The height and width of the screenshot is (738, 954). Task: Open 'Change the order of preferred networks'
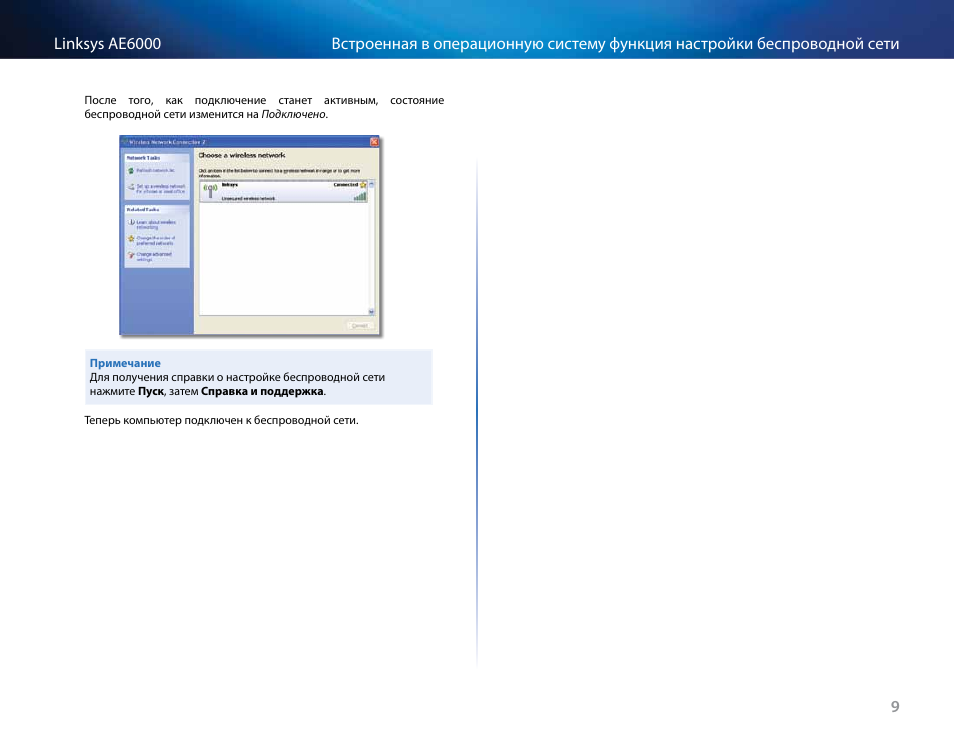pos(155,240)
